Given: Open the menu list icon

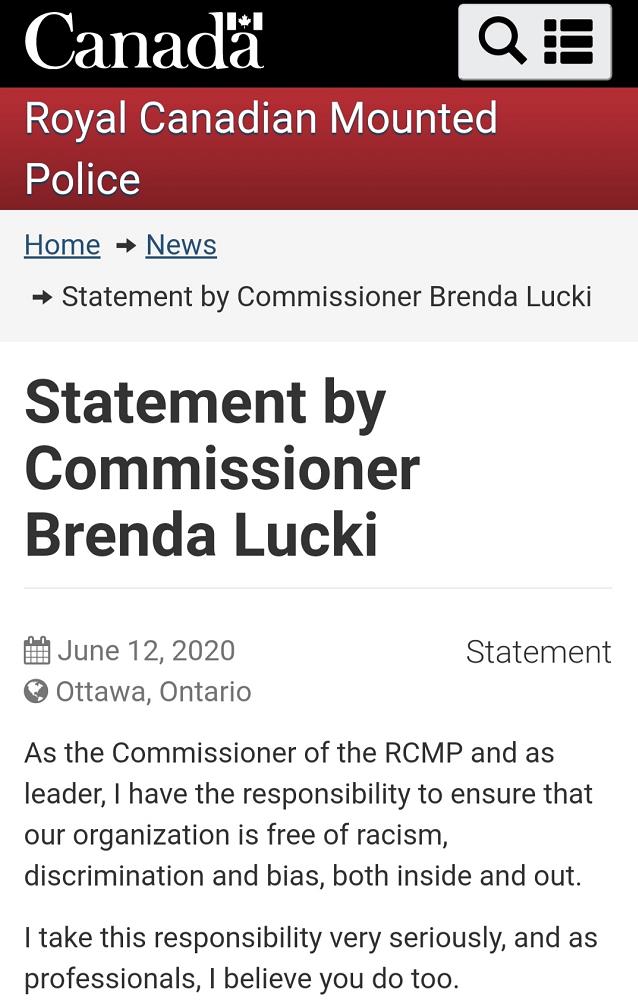Looking at the screenshot, I should coord(569,42).
